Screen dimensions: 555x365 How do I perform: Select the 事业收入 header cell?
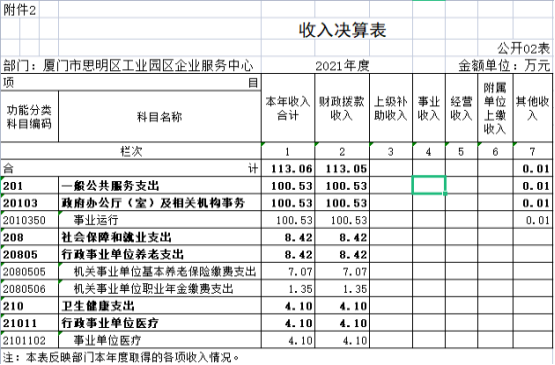(429, 108)
